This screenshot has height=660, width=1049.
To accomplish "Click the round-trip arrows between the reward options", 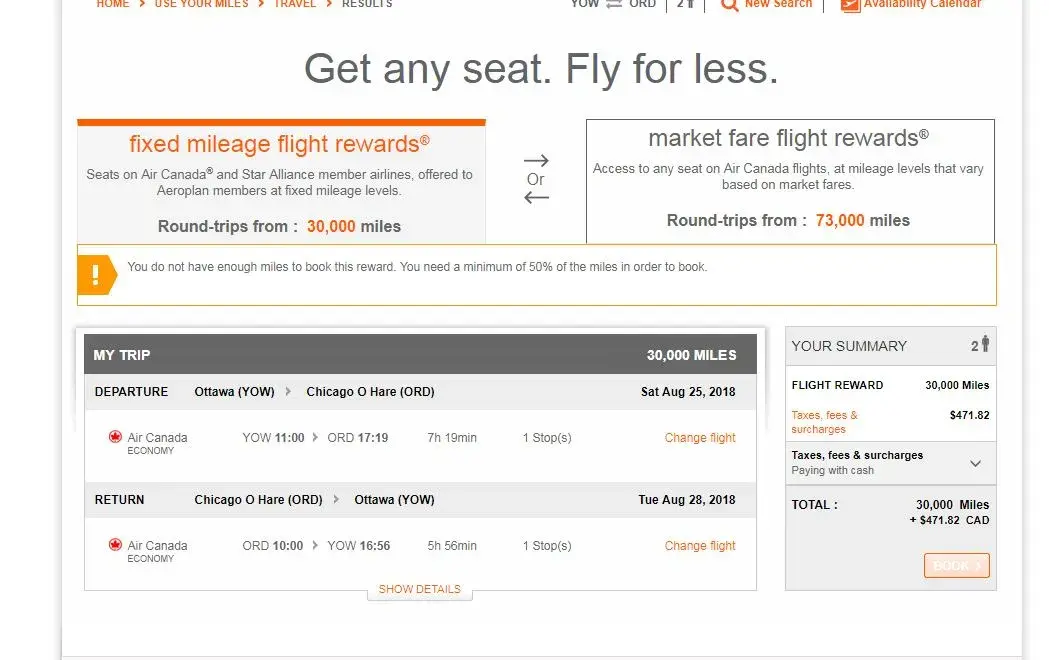I will [x=536, y=179].
